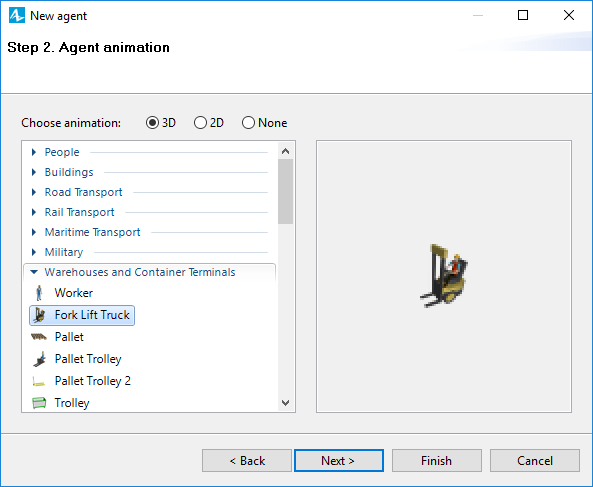593x487 pixels.
Task: Select the Worker figure icon
Action: (x=39, y=293)
